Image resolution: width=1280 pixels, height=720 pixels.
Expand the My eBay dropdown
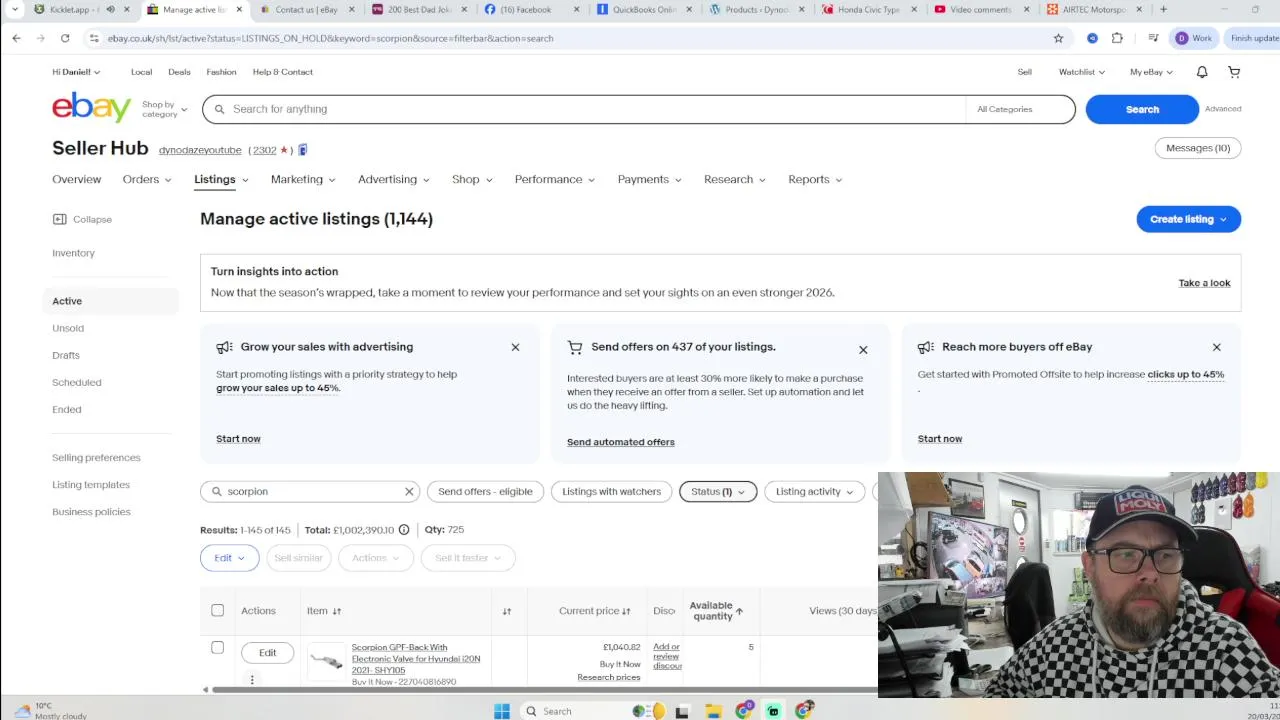pos(1151,72)
